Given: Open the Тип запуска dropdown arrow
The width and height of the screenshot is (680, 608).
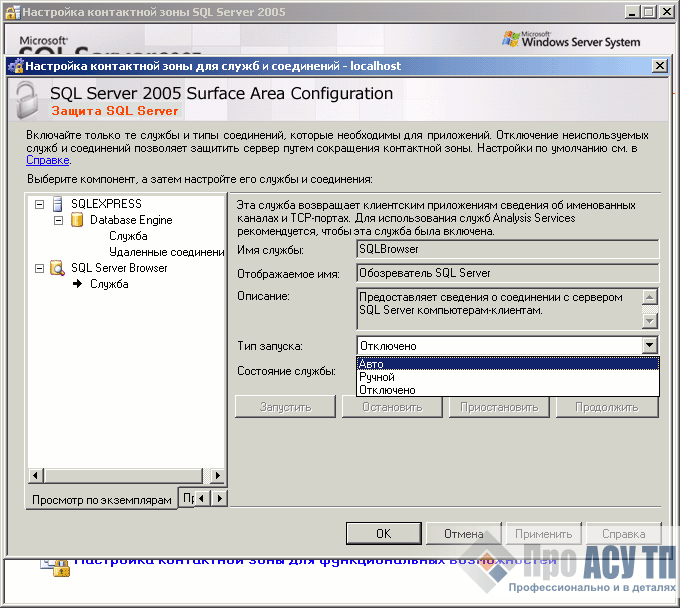Looking at the screenshot, I should [x=649, y=346].
